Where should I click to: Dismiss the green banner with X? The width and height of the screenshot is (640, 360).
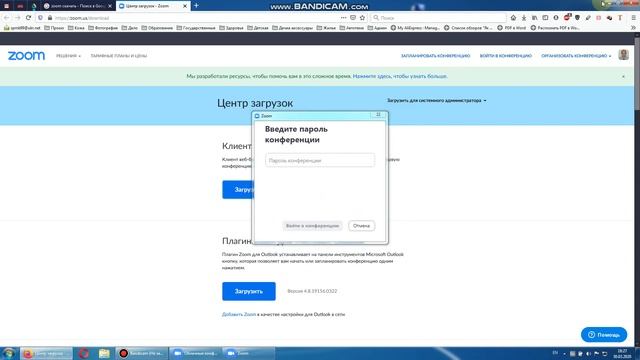pyautogui.click(x=623, y=76)
